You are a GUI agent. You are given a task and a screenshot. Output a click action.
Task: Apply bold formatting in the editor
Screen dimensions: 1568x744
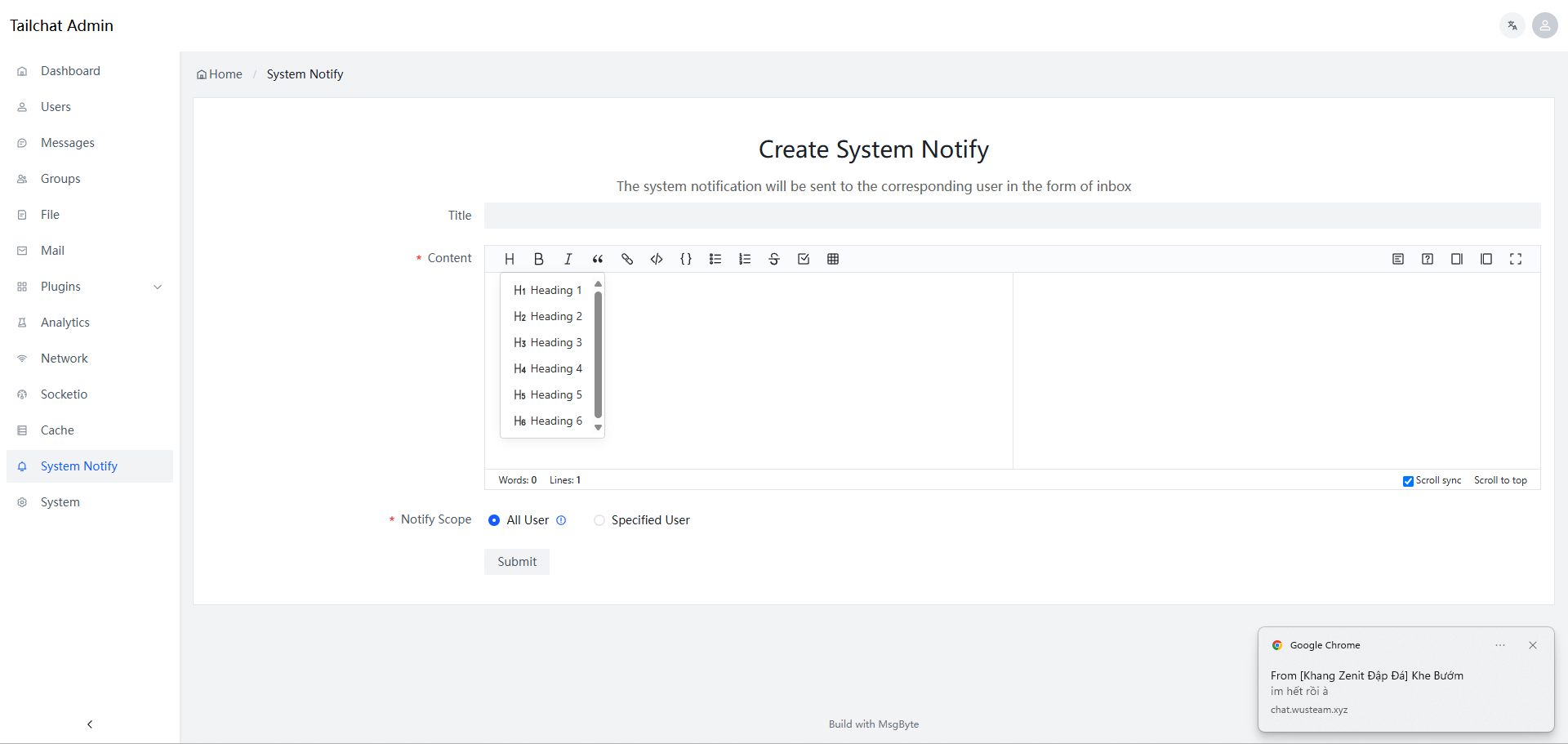539,259
